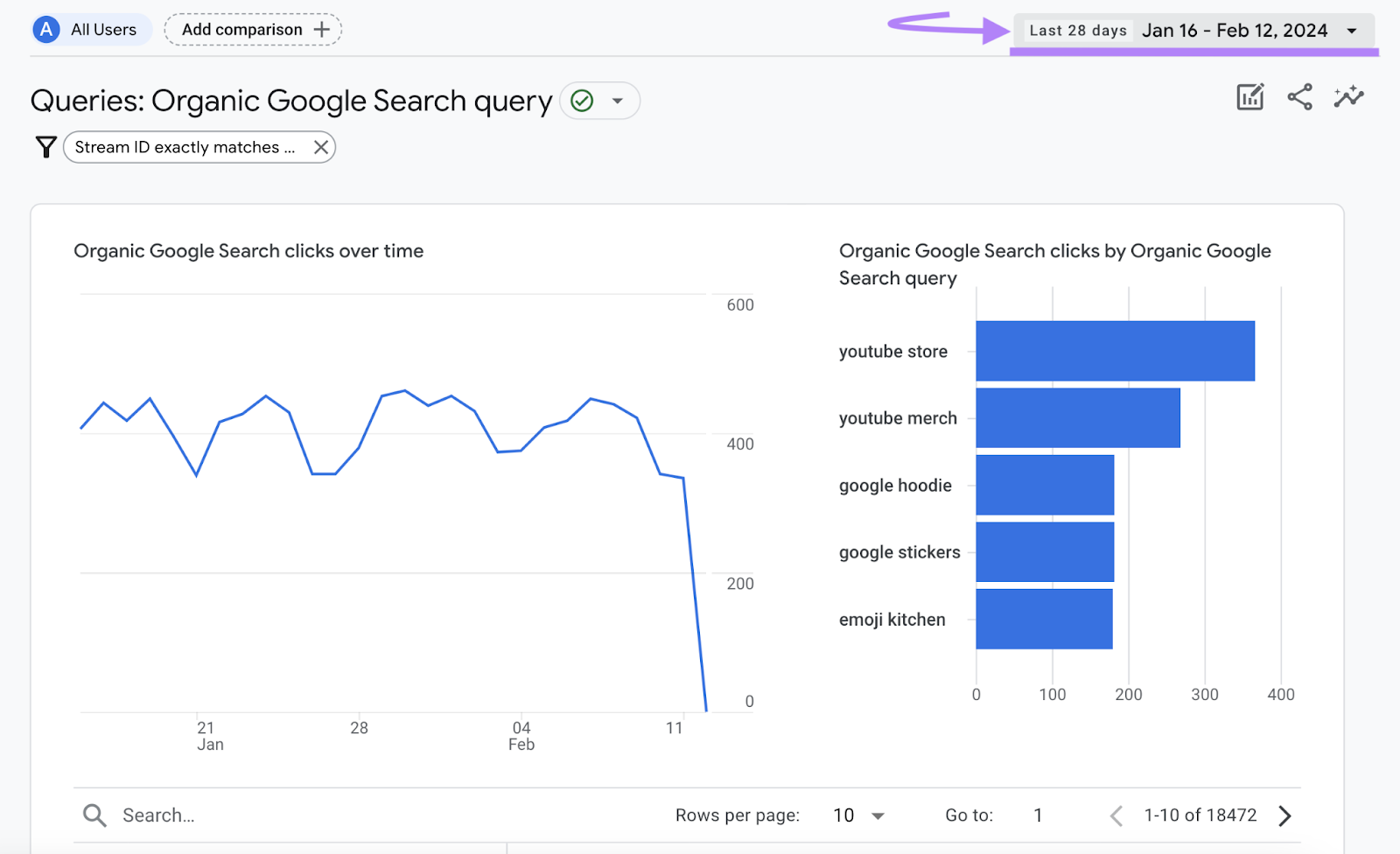Click Last 28 days label
The width and height of the screenshot is (1400, 854).
(1077, 30)
